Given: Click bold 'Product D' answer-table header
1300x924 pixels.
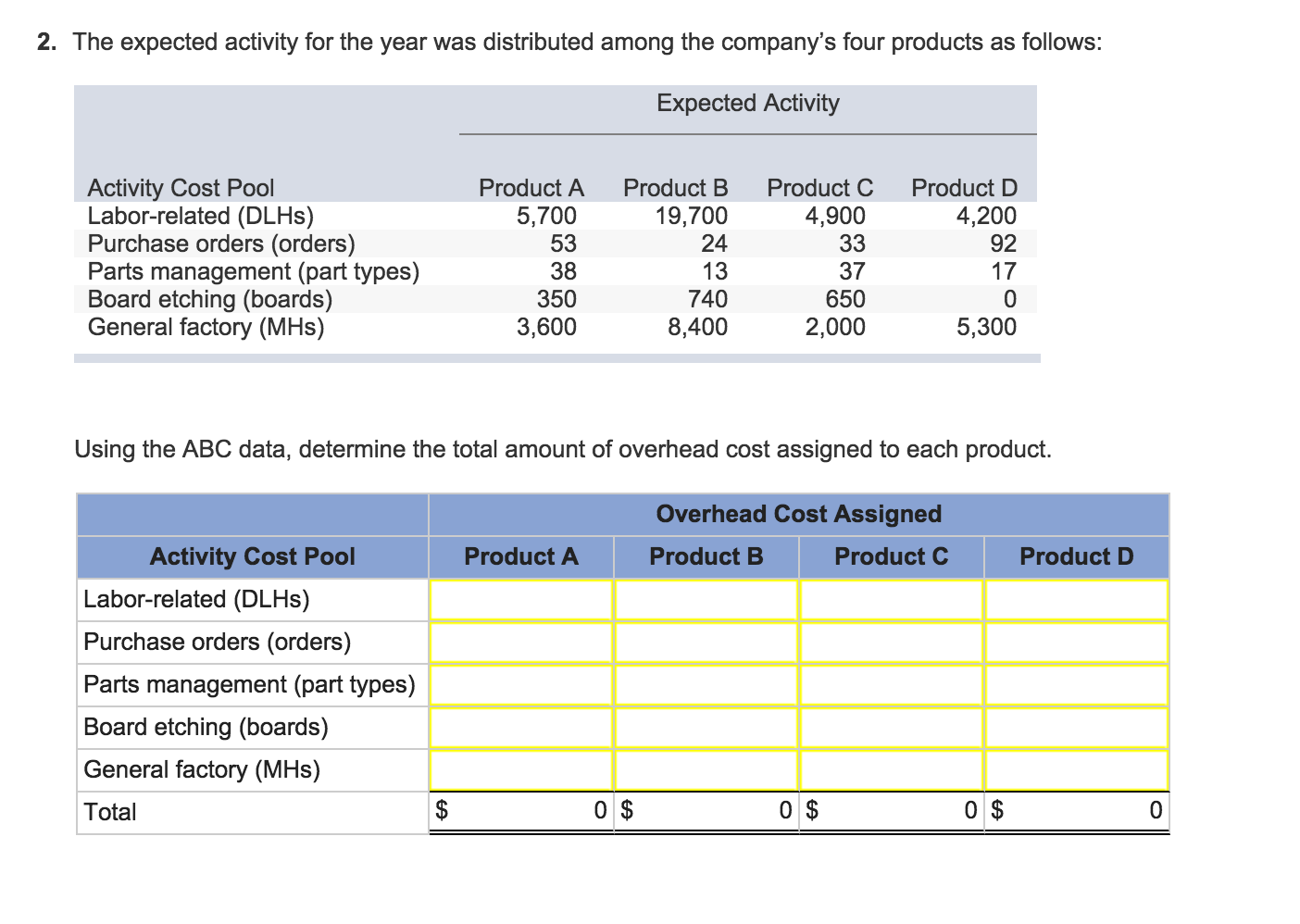Looking at the screenshot, I should (1077, 556).
